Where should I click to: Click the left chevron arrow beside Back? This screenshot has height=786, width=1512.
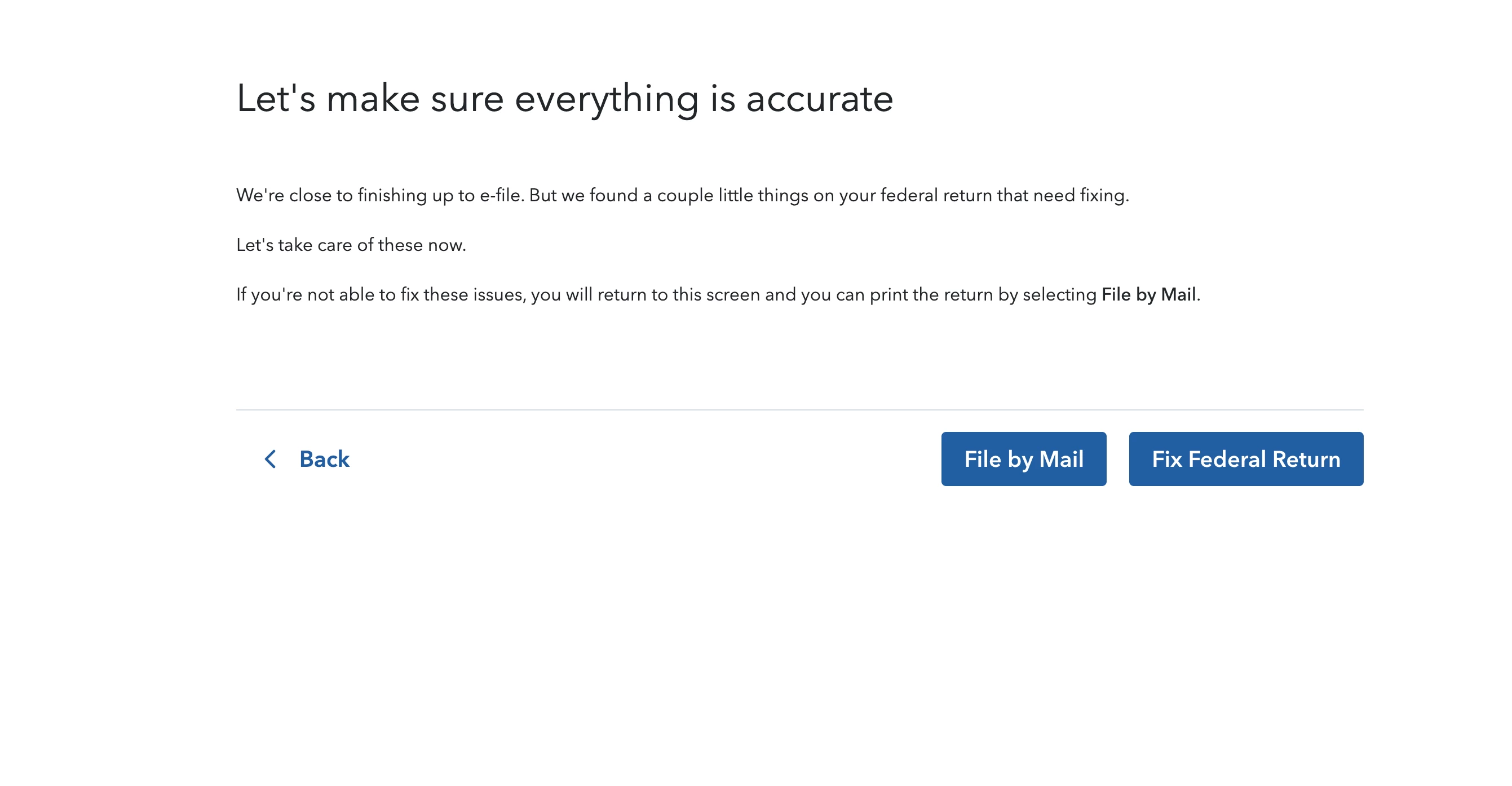point(270,459)
